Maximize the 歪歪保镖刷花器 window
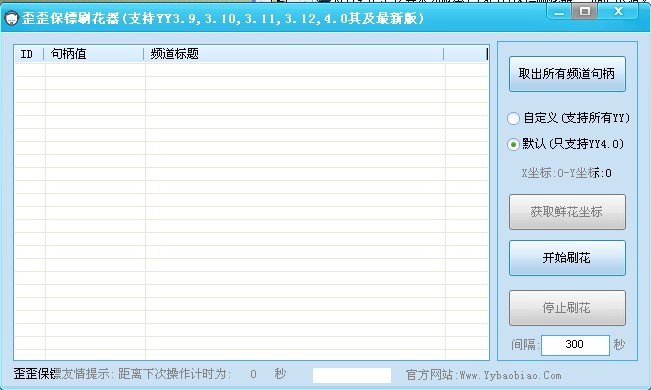 click(585, 12)
